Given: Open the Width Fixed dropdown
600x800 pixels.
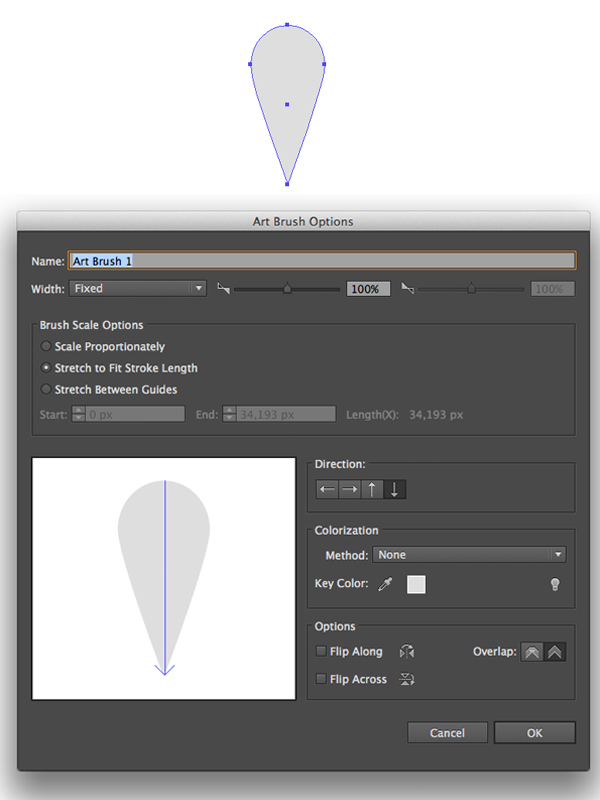Looking at the screenshot, I should [138, 288].
